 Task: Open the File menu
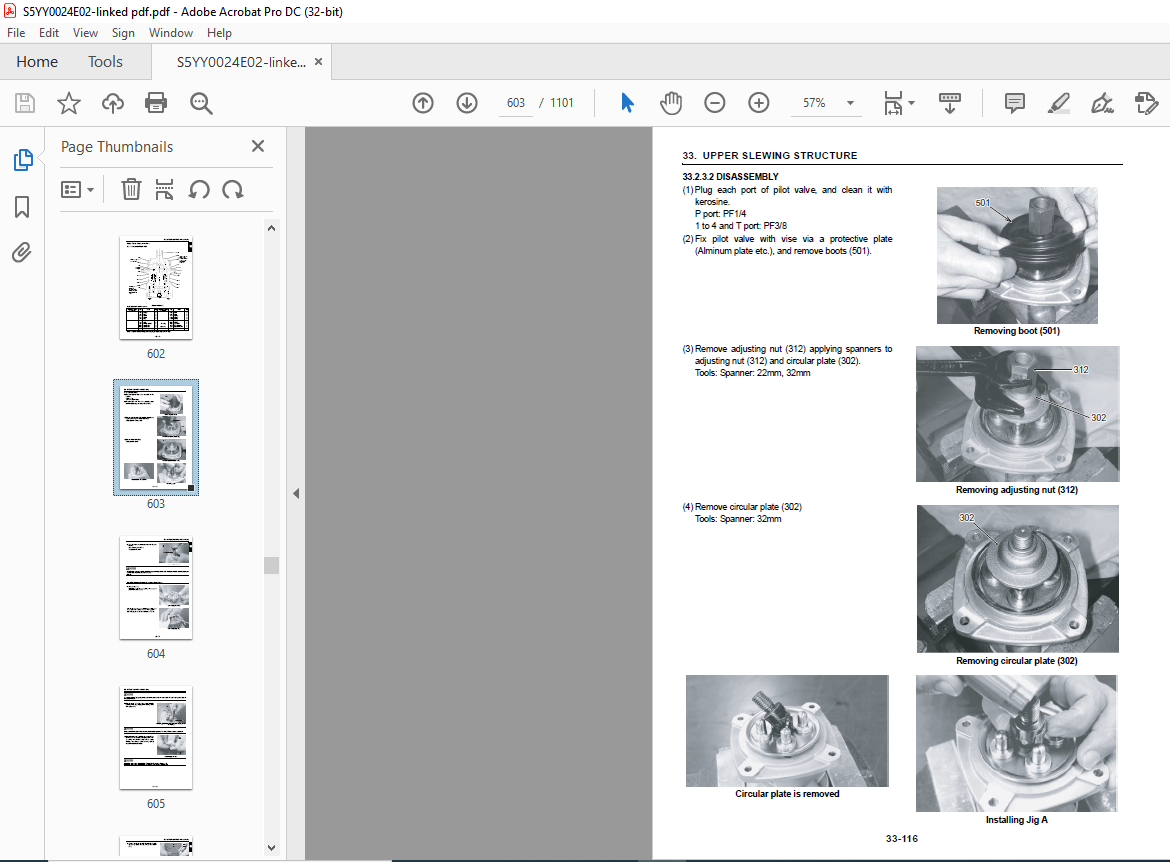pos(16,33)
